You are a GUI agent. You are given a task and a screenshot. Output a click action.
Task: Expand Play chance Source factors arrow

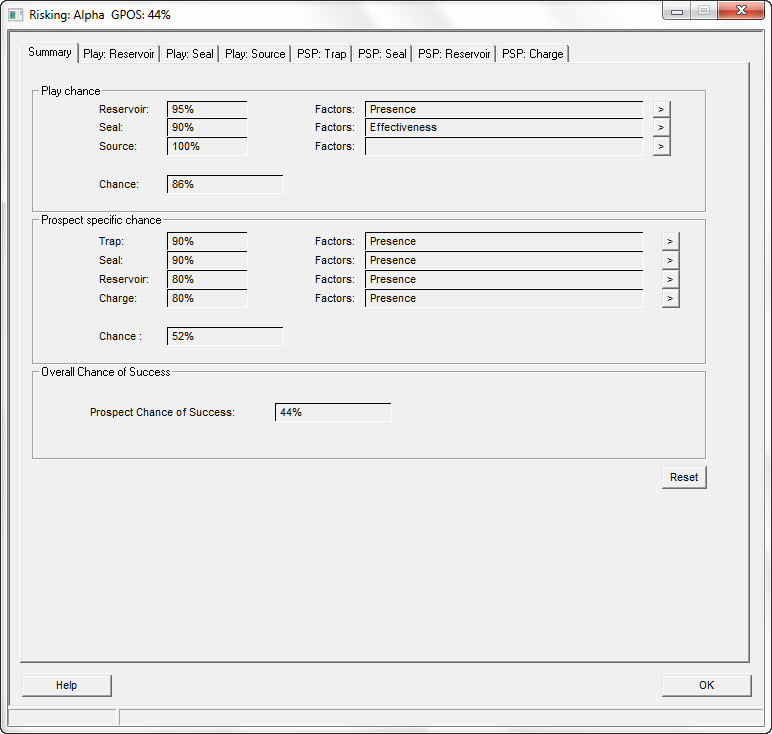(661, 147)
